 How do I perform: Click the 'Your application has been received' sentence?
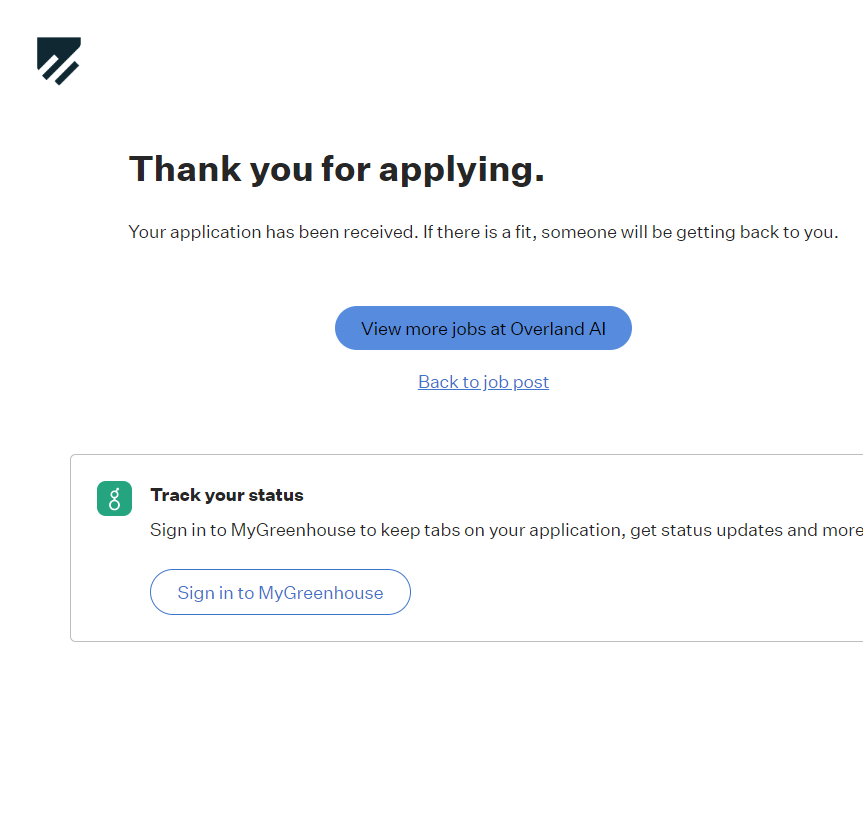tap(272, 233)
